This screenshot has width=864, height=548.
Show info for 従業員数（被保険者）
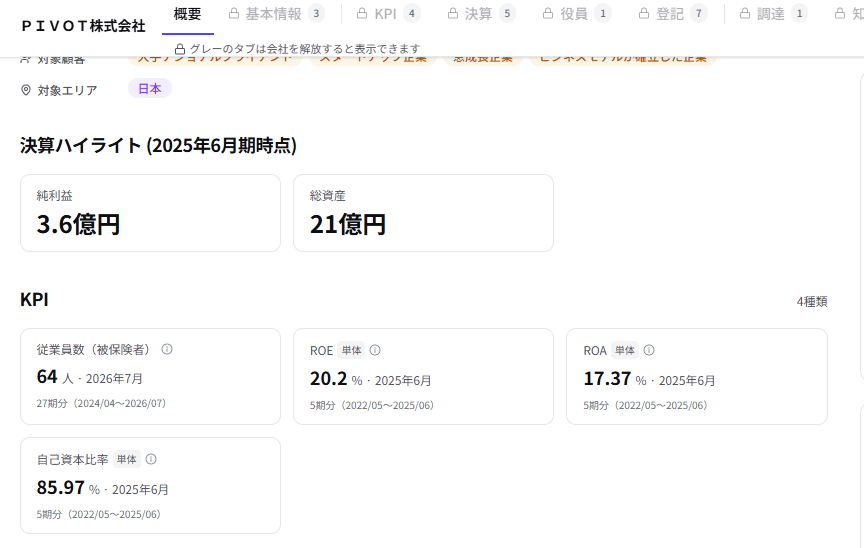pyautogui.click(x=167, y=349)
